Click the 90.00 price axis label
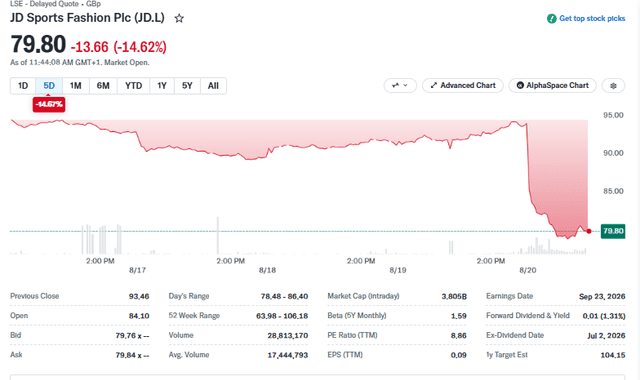This screenshot has width=640, height=380. pyautogui.click(x=613, y=153)
